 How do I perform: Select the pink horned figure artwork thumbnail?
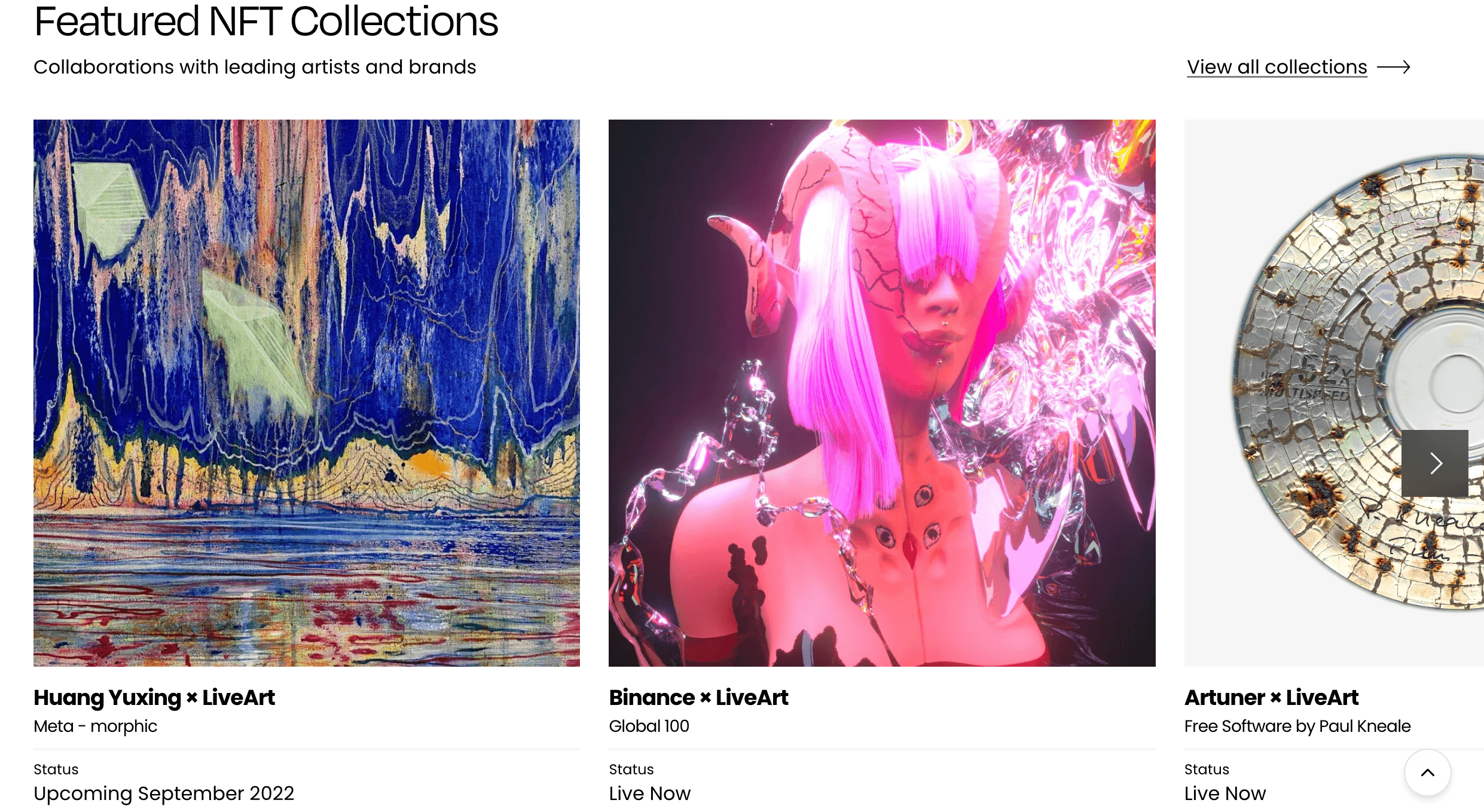(882, 393)
